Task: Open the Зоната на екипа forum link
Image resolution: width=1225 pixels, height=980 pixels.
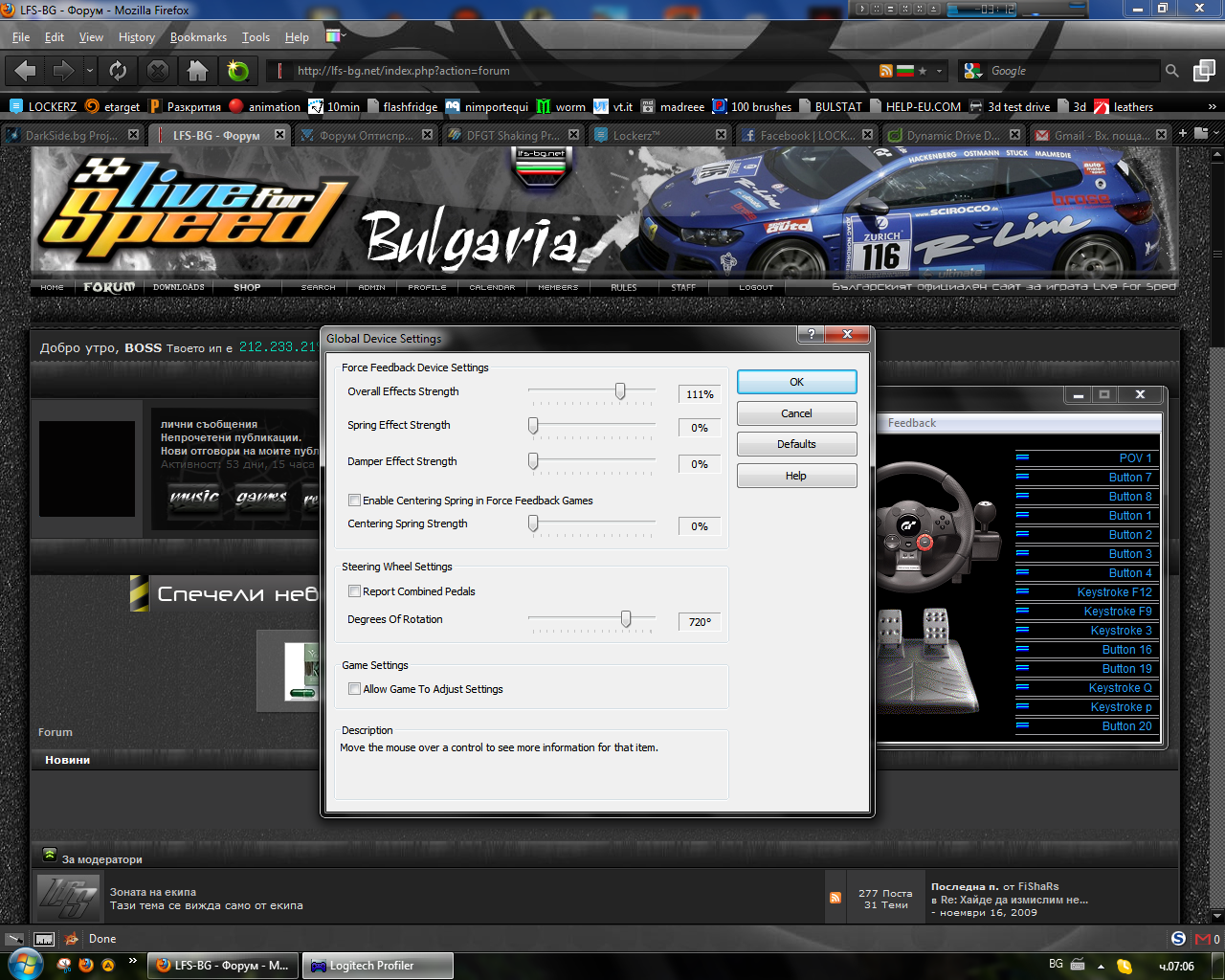Action: (x=153, y=892)
